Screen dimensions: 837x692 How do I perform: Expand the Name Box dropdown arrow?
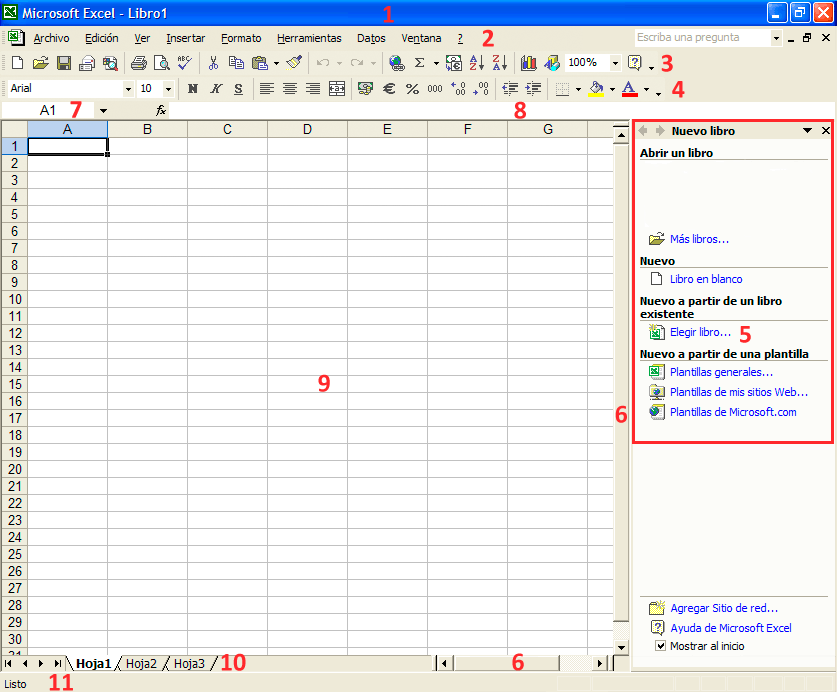[x=103, y=111]
